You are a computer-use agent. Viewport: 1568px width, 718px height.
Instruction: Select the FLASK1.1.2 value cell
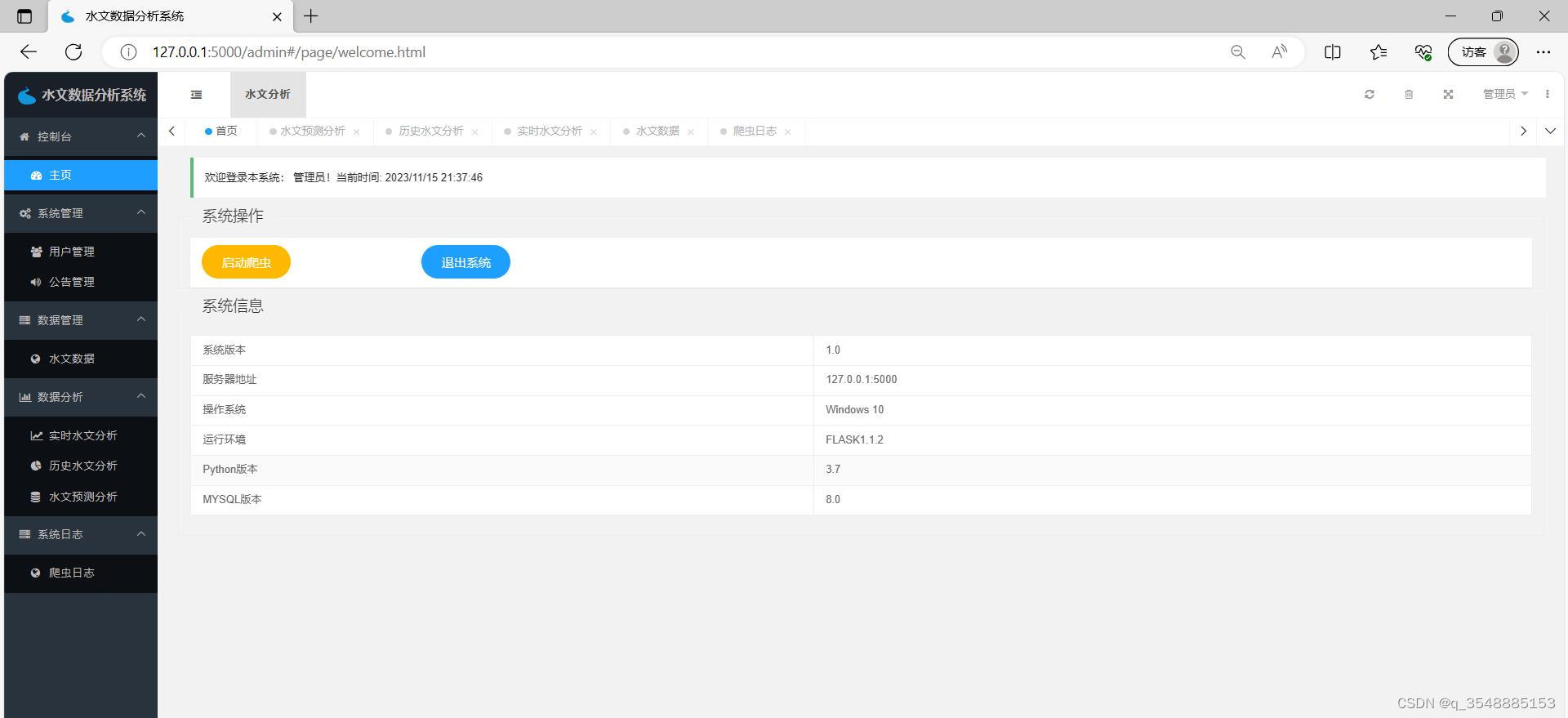pos(1172,439)
